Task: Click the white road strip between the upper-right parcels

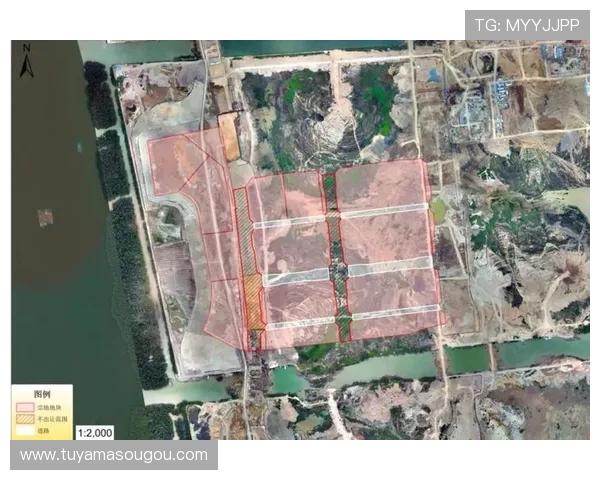Action: 382,212
